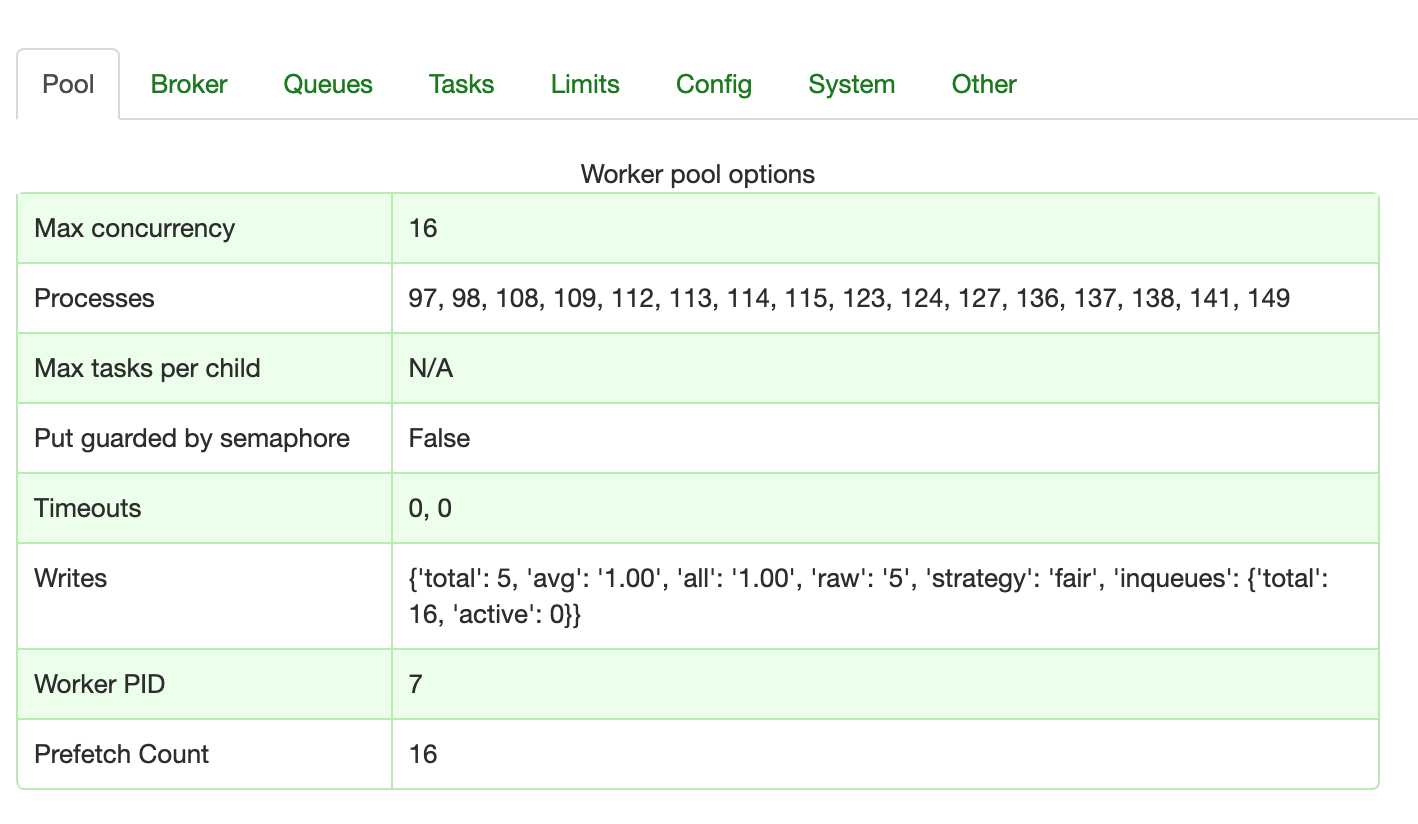
Task: Select the Tasks tab
Action: click(x=461, y=84)
